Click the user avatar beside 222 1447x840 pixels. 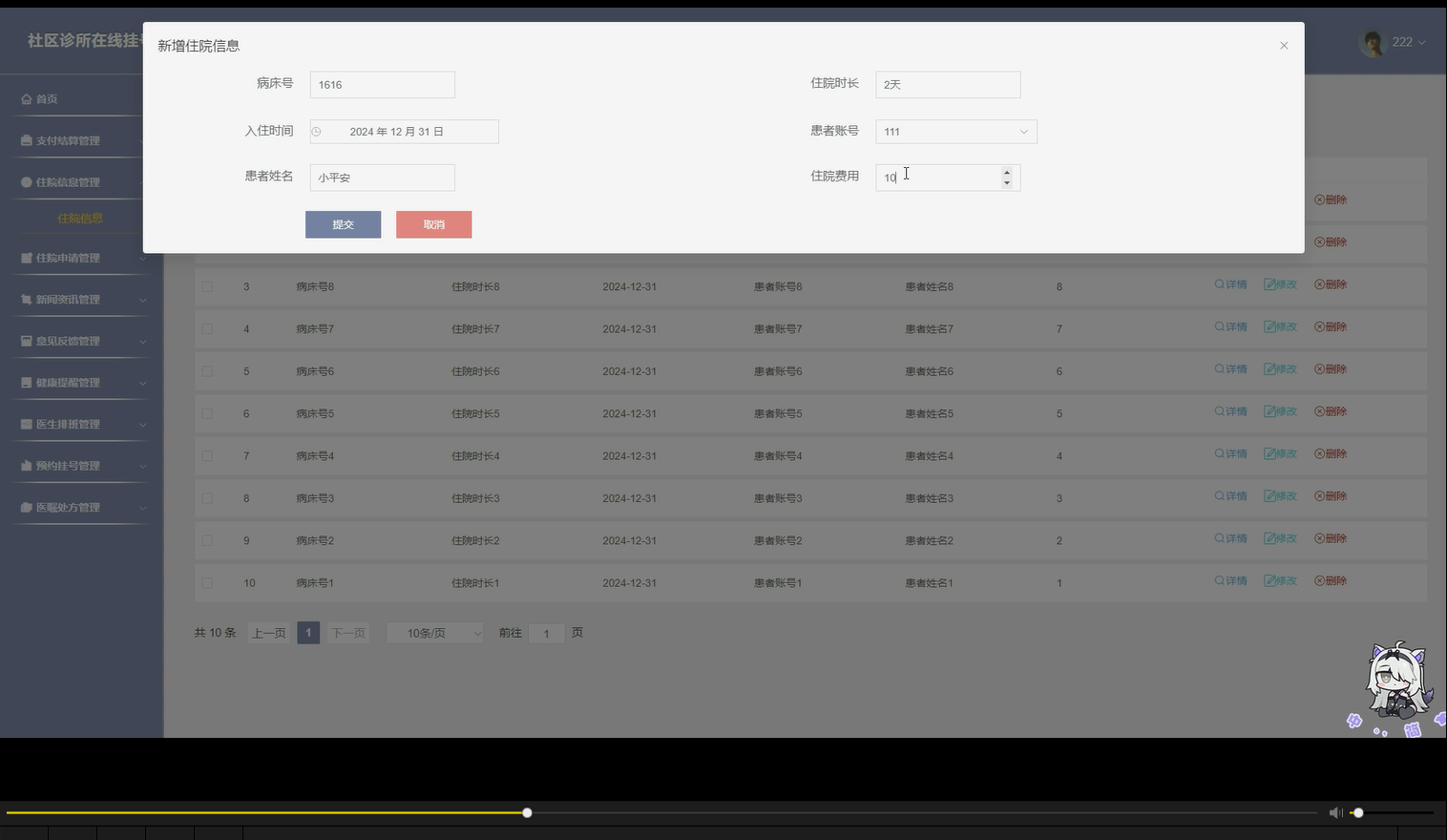coord(1373,43)
